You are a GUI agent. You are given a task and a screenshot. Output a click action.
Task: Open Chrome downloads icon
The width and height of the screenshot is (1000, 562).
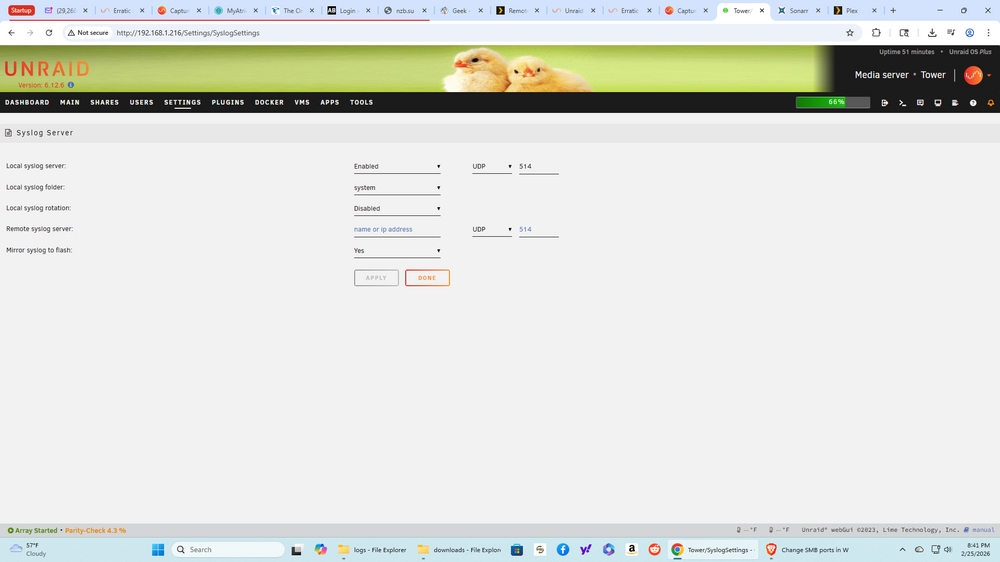[x=932, y=33]
